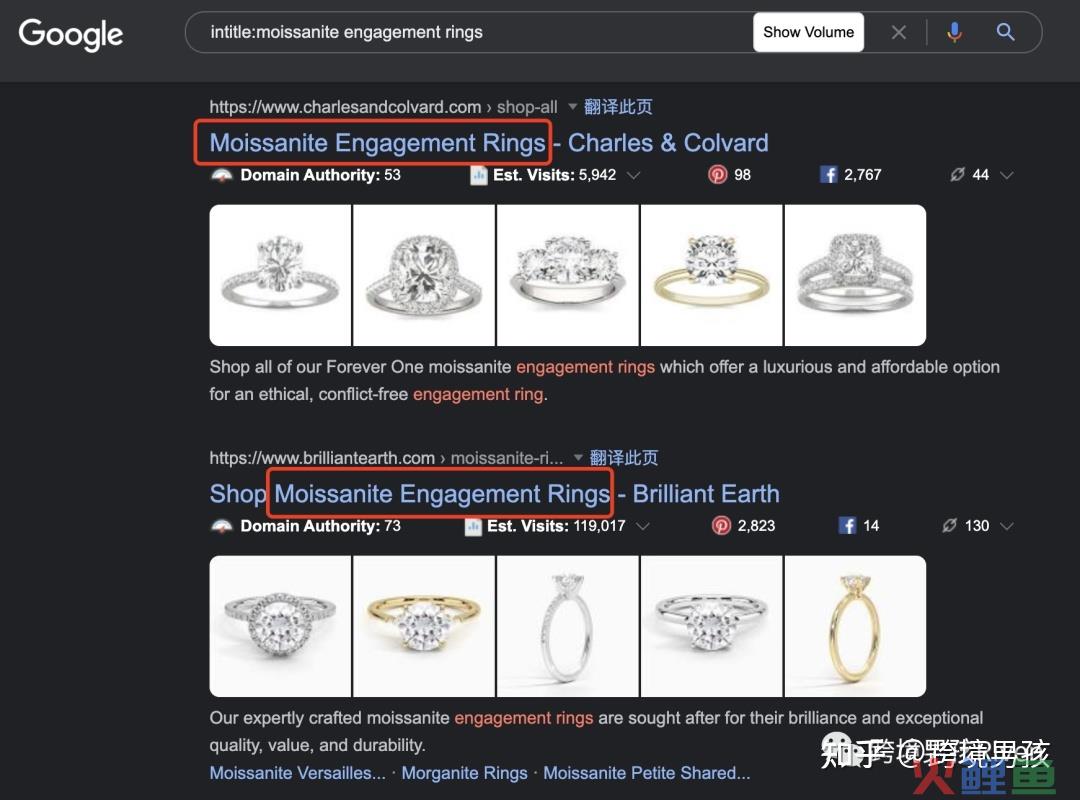Open dropdown arrow beside charlesandcolvard URL
Screen dimensions: 1080x800
tap(572, 107)
